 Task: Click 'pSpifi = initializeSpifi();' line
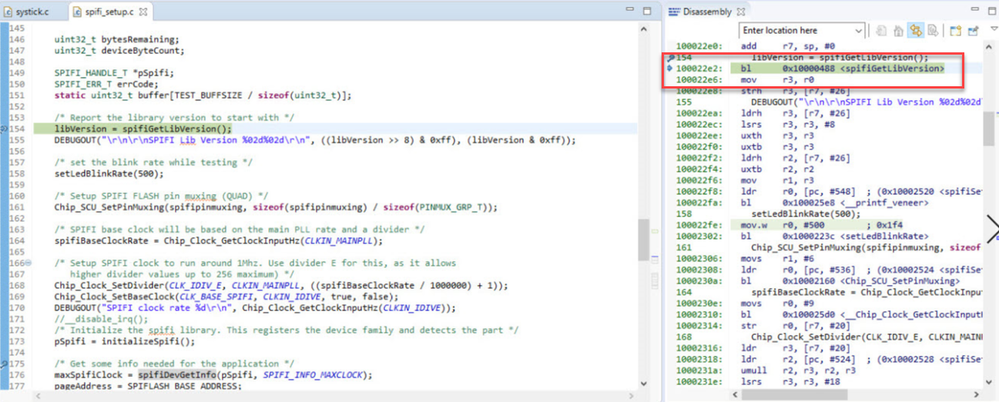[x=124, y=341]
